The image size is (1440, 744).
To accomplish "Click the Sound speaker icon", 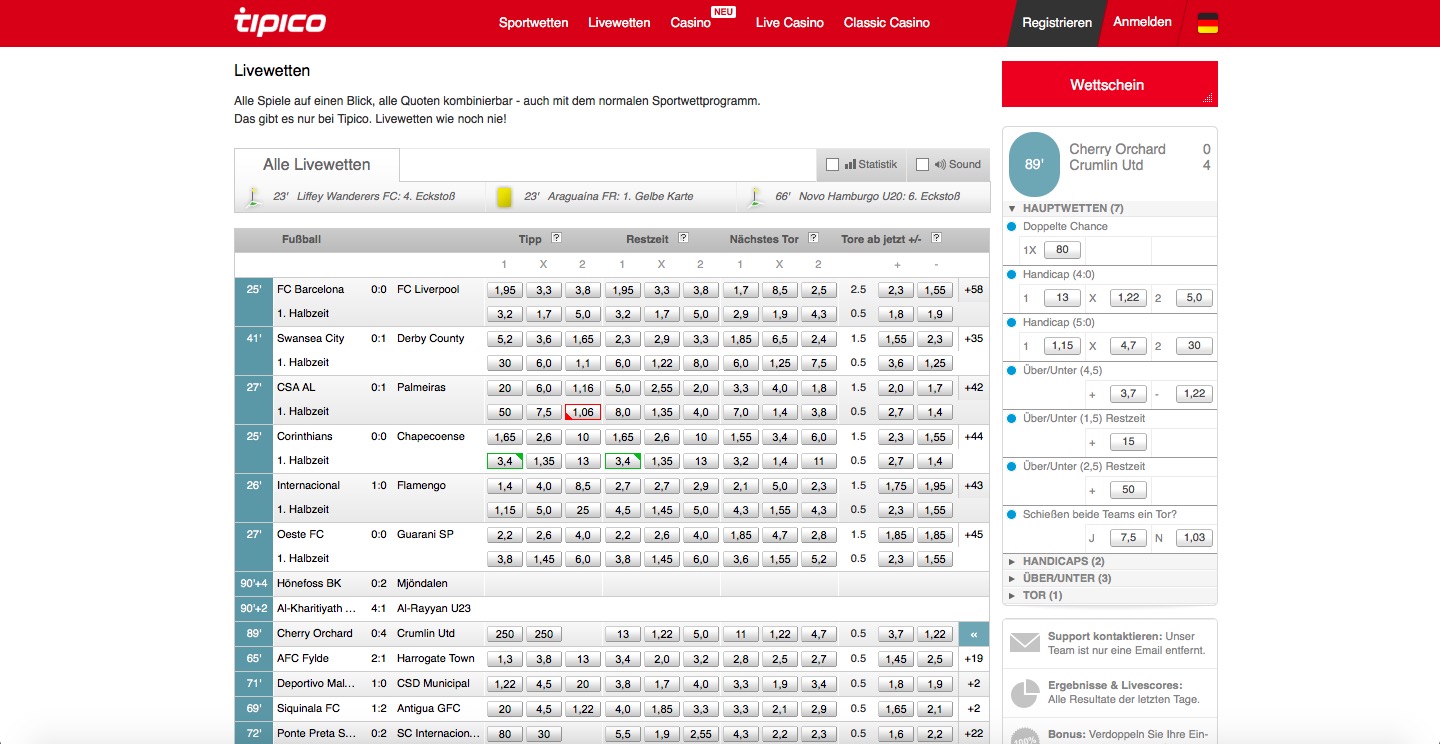I will 939,165.
